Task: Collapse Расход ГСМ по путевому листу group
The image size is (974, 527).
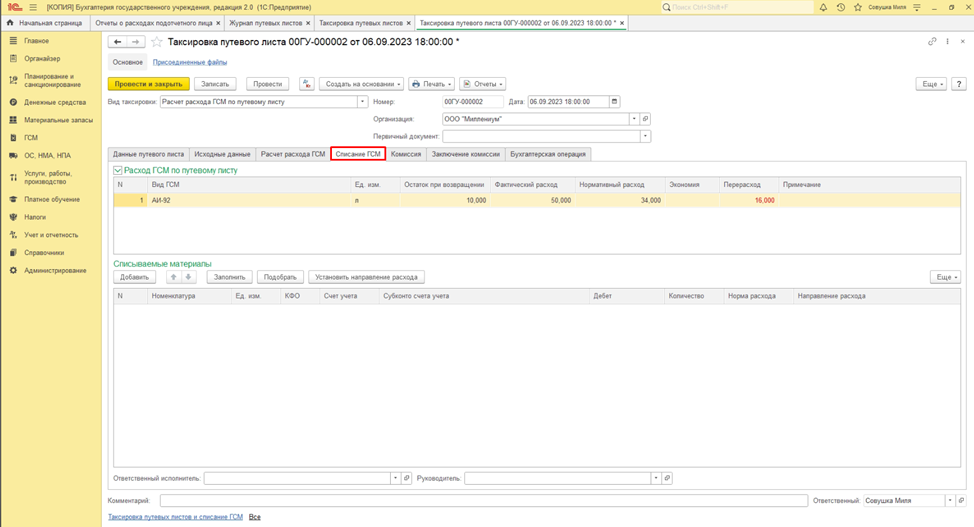Action: pos(117,170)
